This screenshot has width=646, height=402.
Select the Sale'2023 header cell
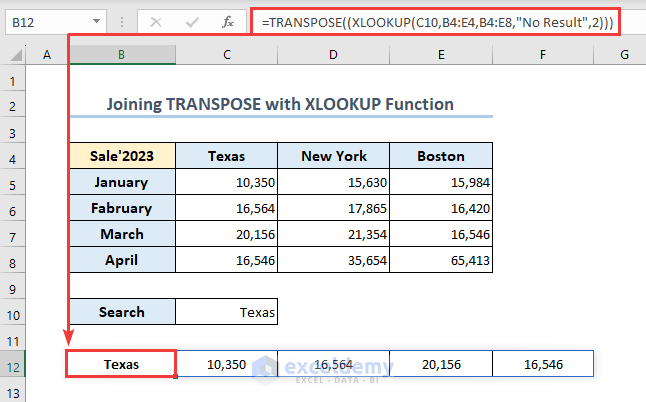121,156
